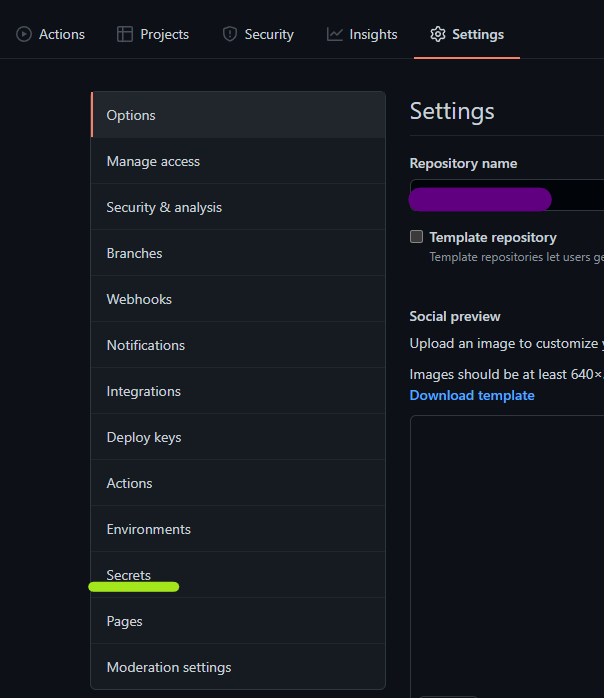The image size is (604, 698).
Task: Open the Download template link
Action: coord(472,395)
